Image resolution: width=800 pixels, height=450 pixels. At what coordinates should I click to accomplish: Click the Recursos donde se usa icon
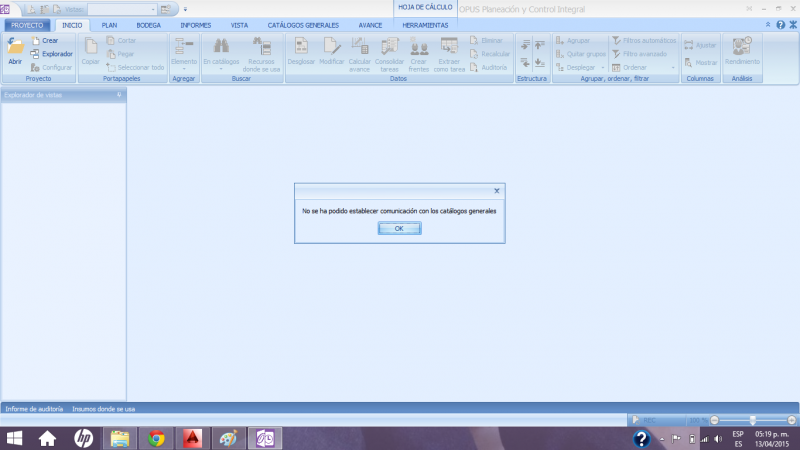coord(262,50)
